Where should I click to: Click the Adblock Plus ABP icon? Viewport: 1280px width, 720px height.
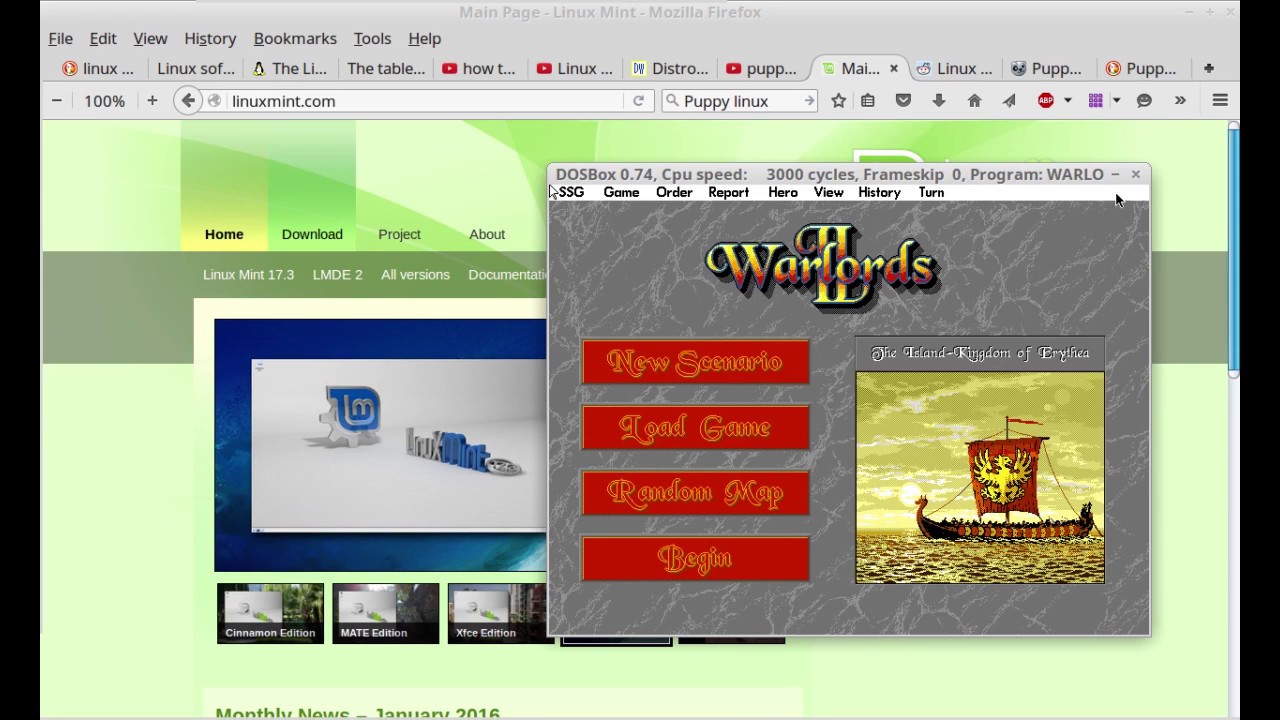click(x=1046, y=100)
